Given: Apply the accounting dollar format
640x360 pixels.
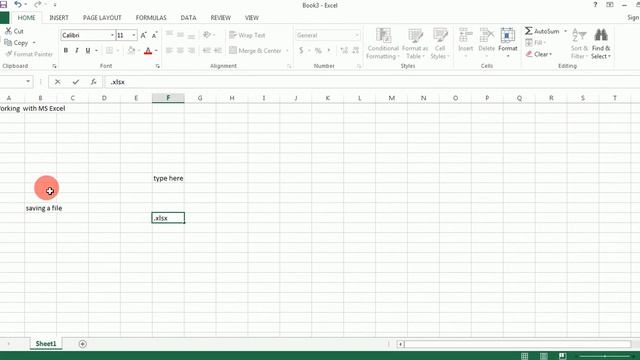Looking at the screenshot, I should point(301,51).
